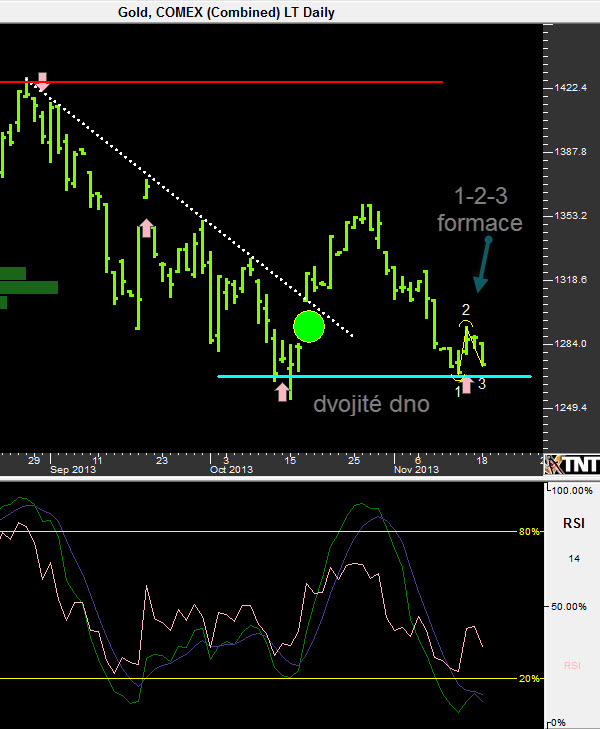This screenshot has width=600, height=729.
Task: Click the date label 18 on time axis
Action: [482, 460]
